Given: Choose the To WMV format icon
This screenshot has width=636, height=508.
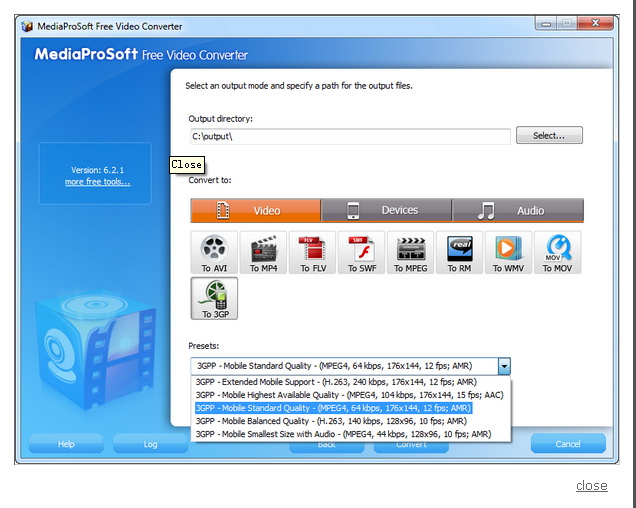Looking at the screenshot, I should tap(509, 252).
